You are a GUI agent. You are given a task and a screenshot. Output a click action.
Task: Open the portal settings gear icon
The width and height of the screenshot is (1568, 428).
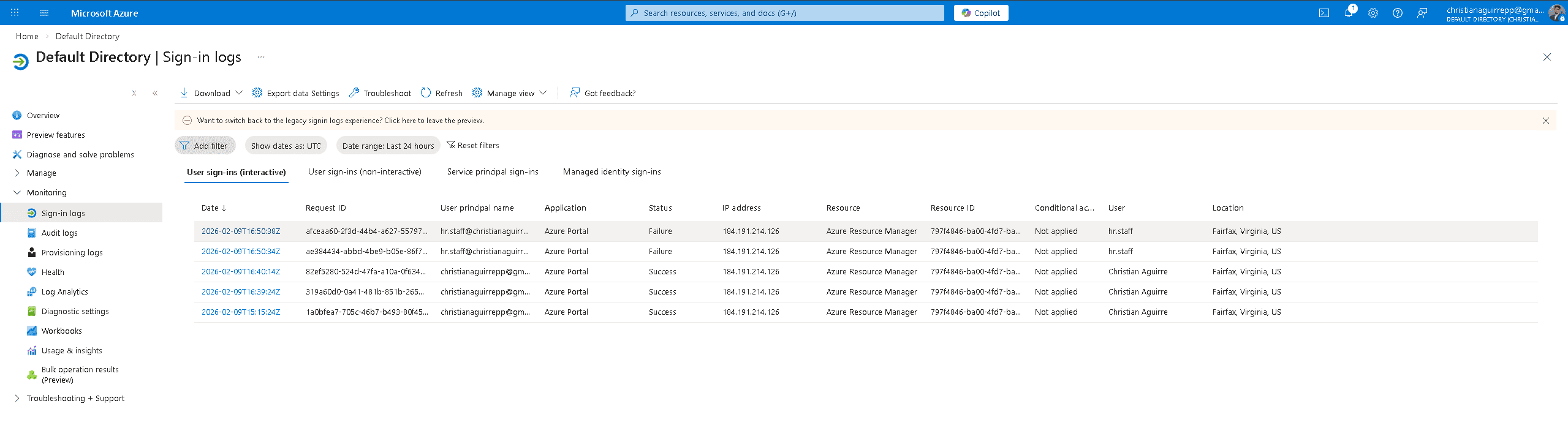click(x=1373, y=13)
